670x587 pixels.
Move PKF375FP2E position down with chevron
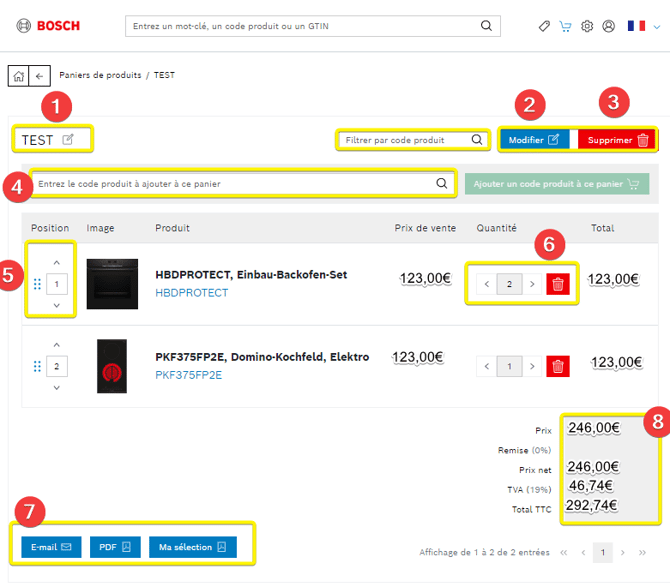click(56, 387)
